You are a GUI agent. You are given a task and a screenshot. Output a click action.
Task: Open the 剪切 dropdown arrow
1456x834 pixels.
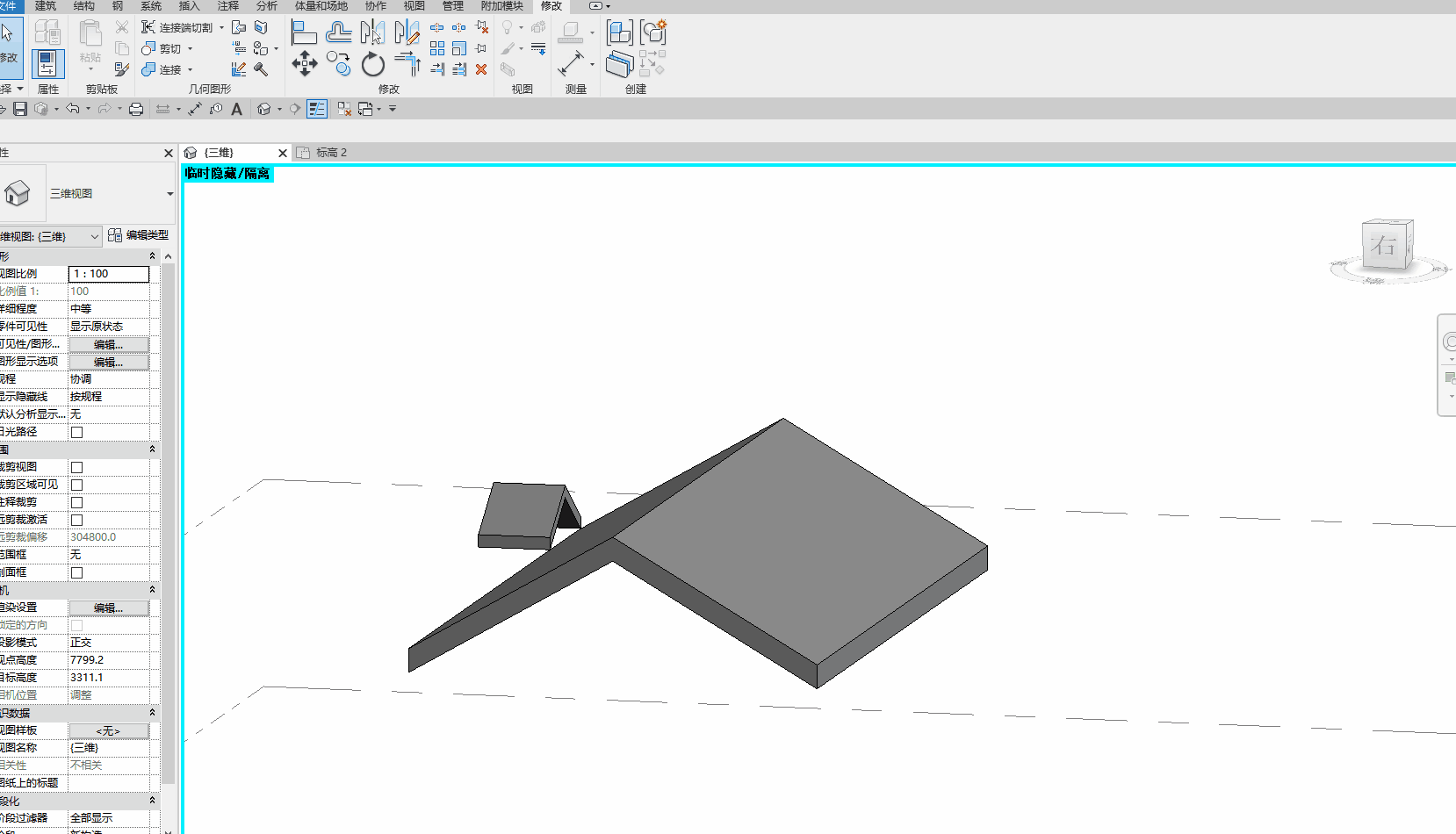[190, 49]
